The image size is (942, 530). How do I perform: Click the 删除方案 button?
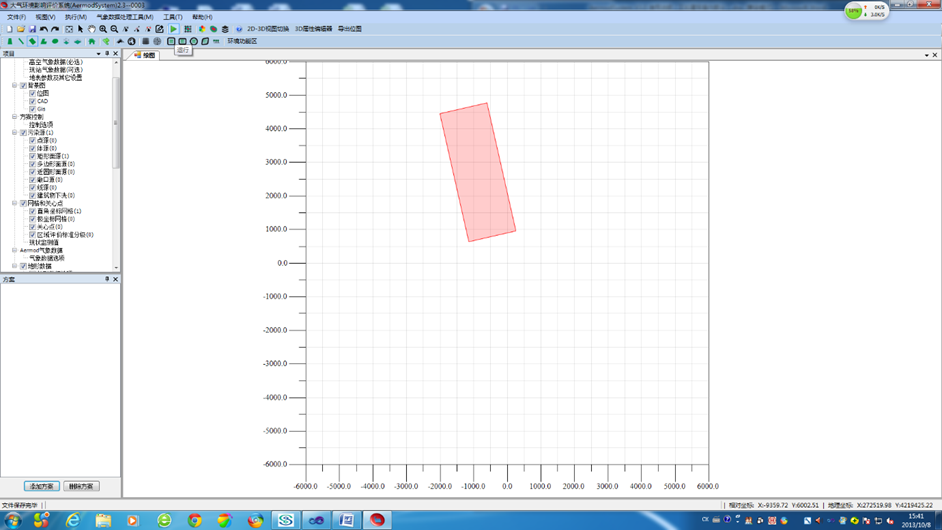[x=81, y=486]
